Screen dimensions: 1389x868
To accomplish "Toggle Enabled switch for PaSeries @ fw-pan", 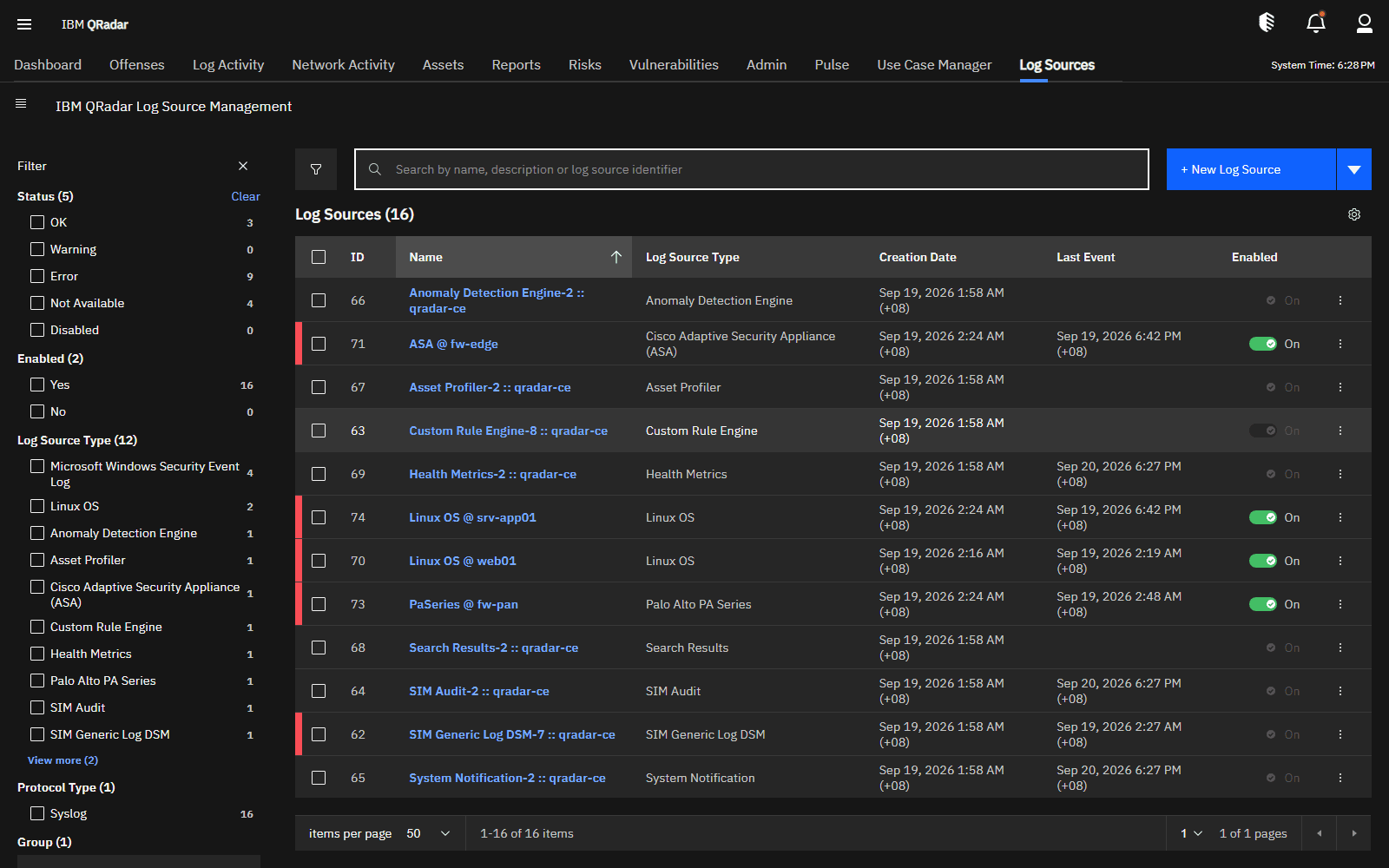I will pyautogui.click(x=1263, y=604).
